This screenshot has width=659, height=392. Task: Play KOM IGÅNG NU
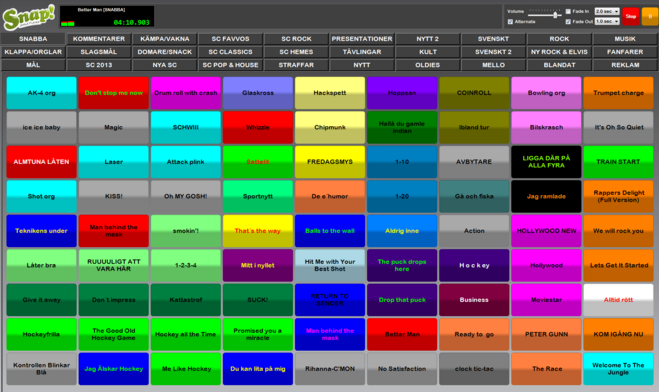pyautogui.click(x=618, y=334)
